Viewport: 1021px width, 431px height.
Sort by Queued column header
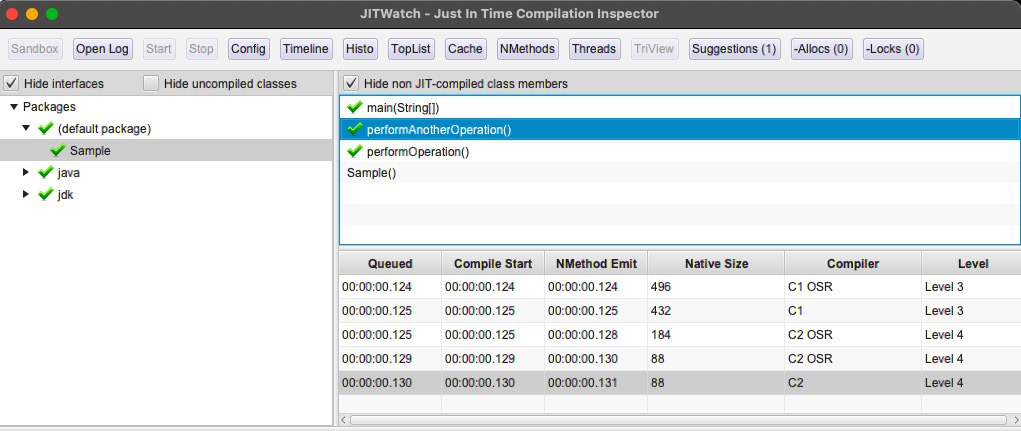click(x=390, y=264)
